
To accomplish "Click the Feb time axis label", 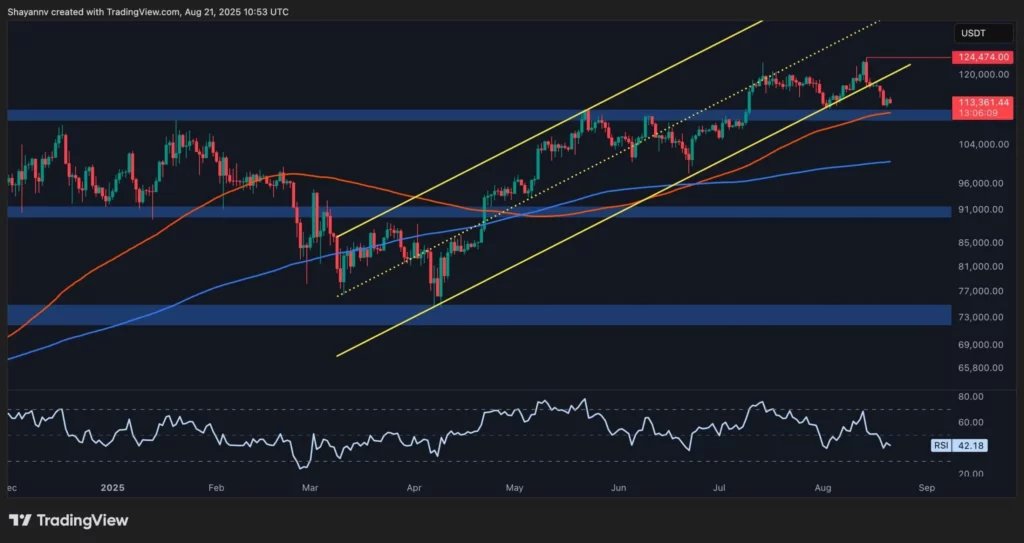I will pos(216,488).
